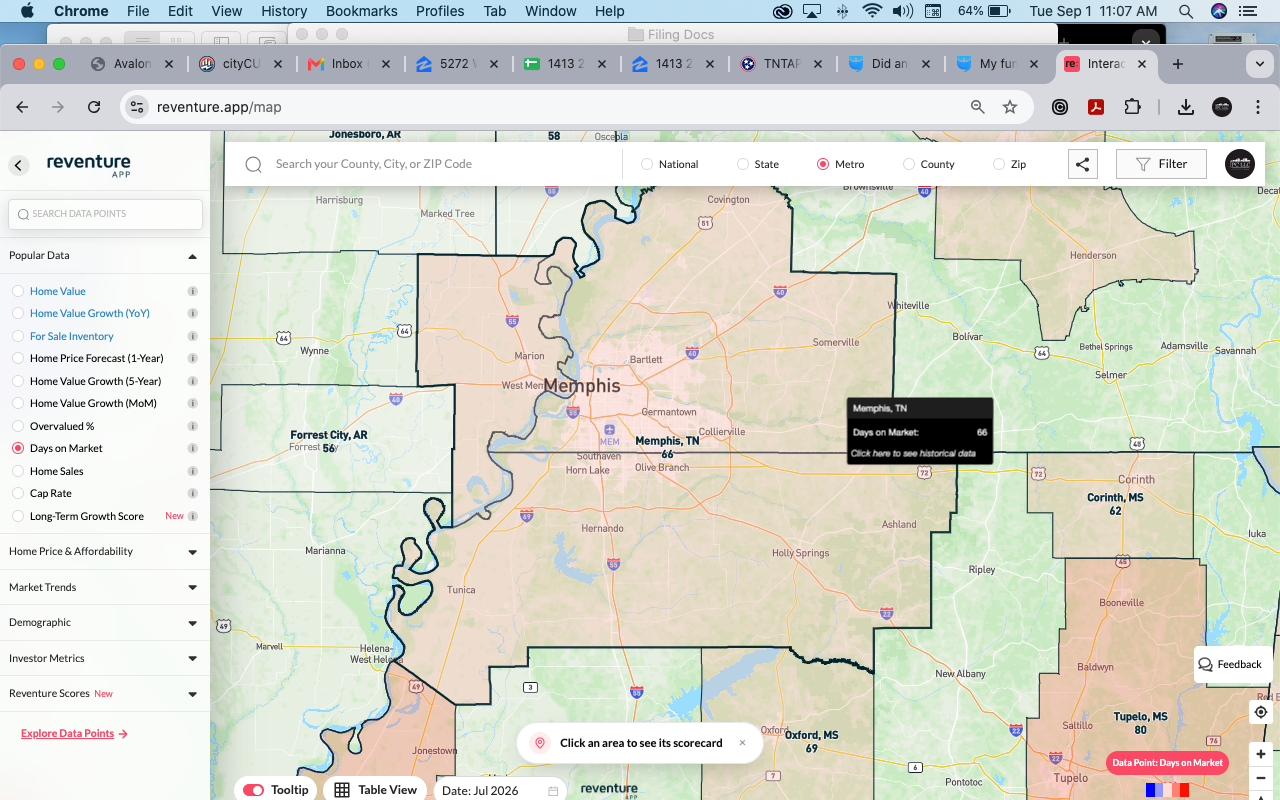Collapse sidebar with the back arrow

(18, 166)
